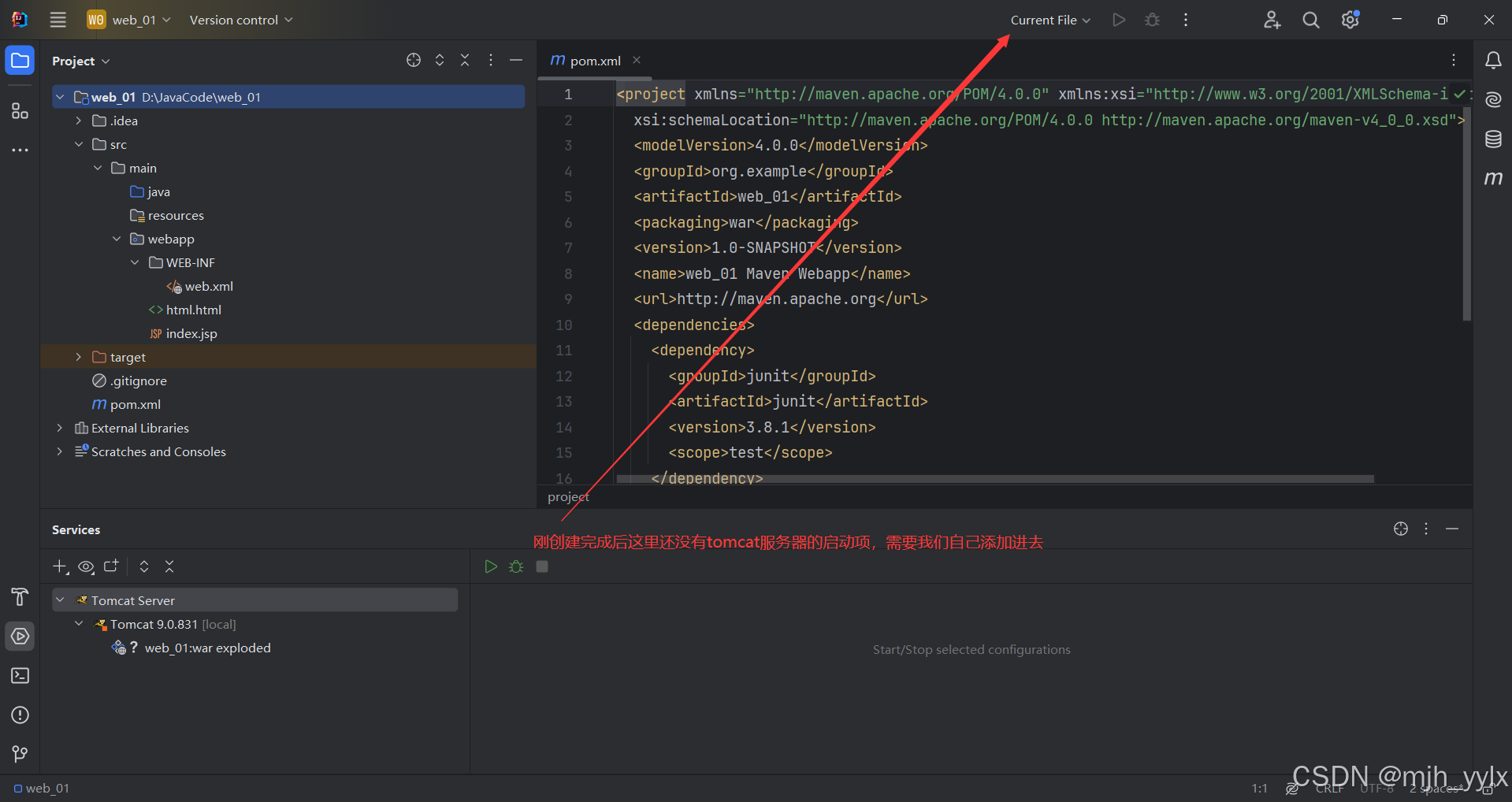Open the Notifications bell
This screenshot has width=1512, height=802.
click(1493, 61)
